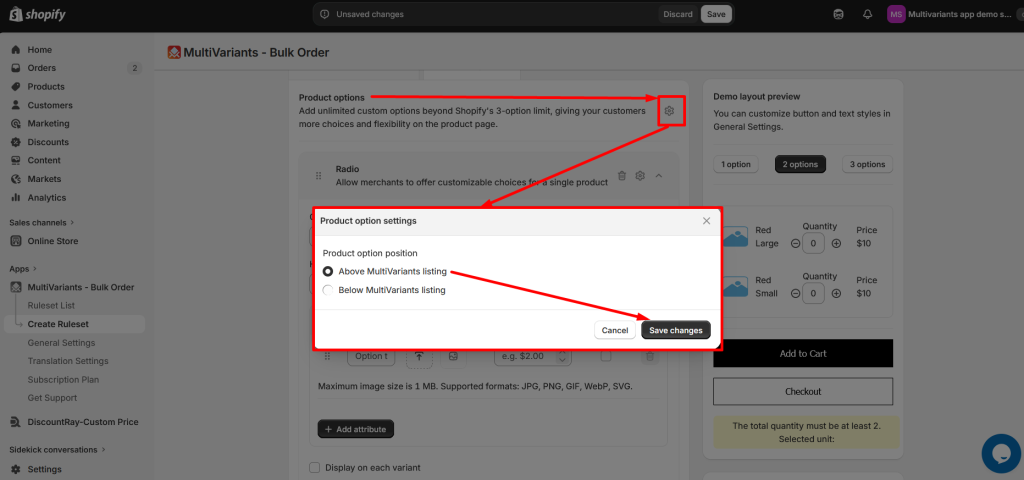Open the Radio option gear settings
This screenshot has width=1024, height=480.
(x=640, y=176)
